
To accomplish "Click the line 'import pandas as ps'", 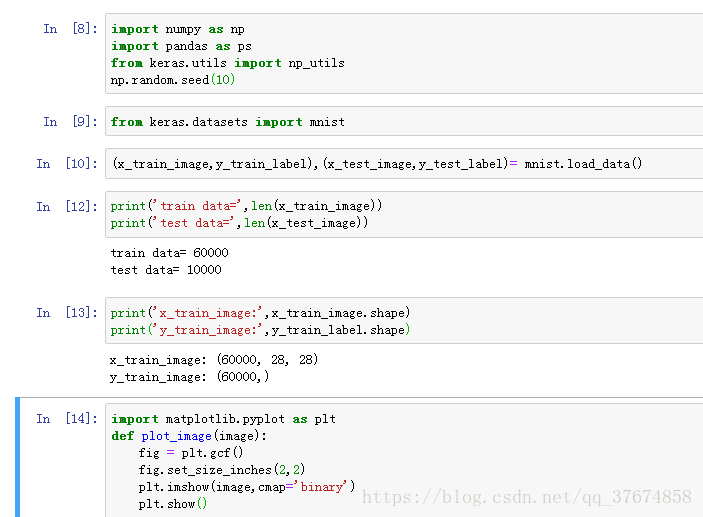I will pyautogui.click(x=181, y=46).
